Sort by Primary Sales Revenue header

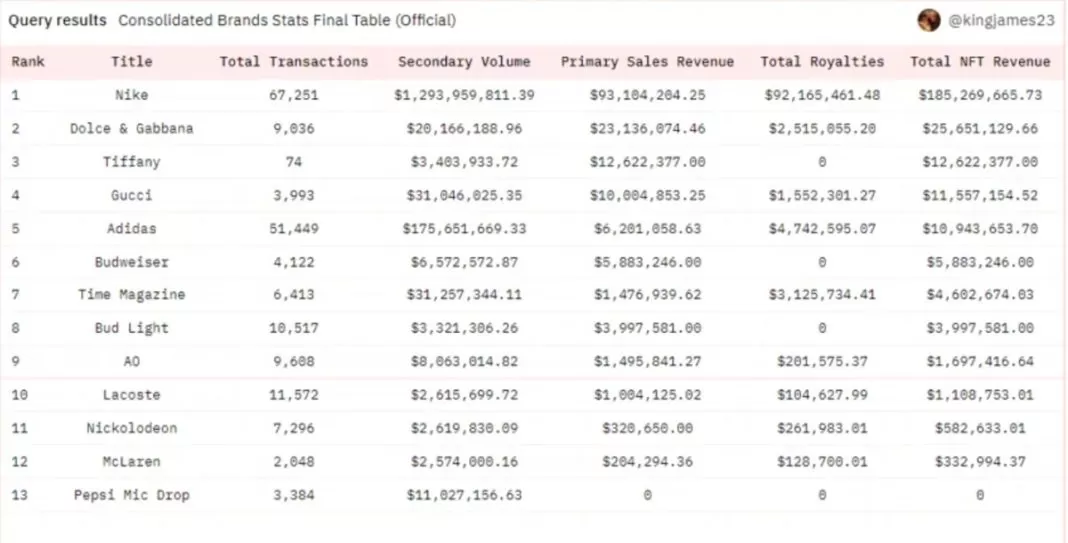(x=647, y=62)
